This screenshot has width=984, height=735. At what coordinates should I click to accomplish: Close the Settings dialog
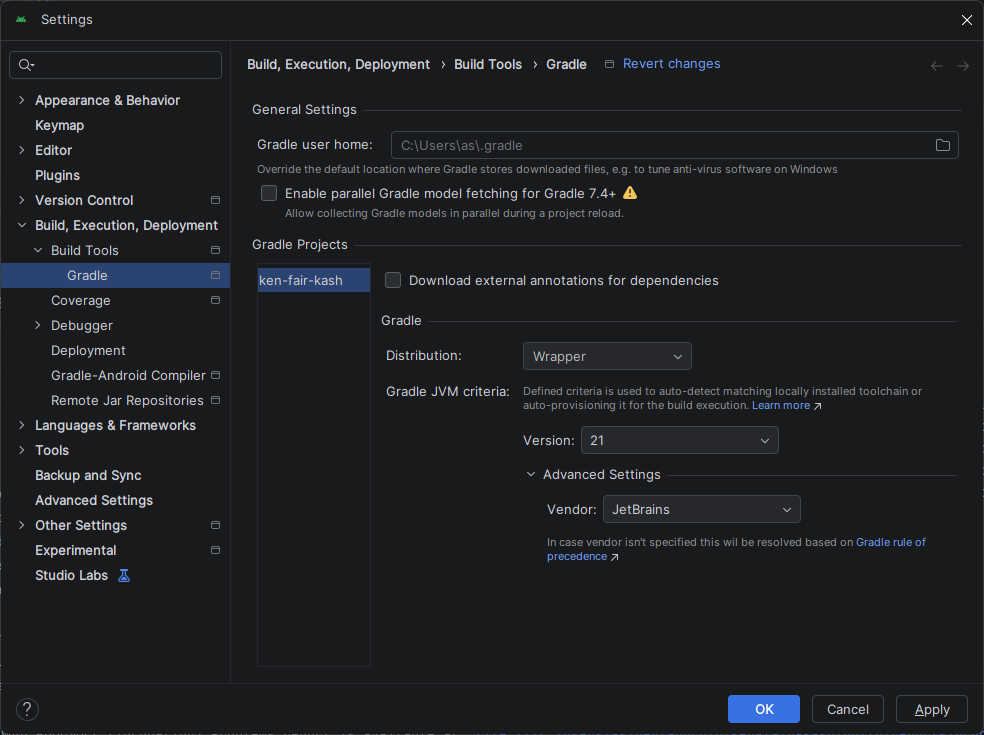tap(966, 20)
